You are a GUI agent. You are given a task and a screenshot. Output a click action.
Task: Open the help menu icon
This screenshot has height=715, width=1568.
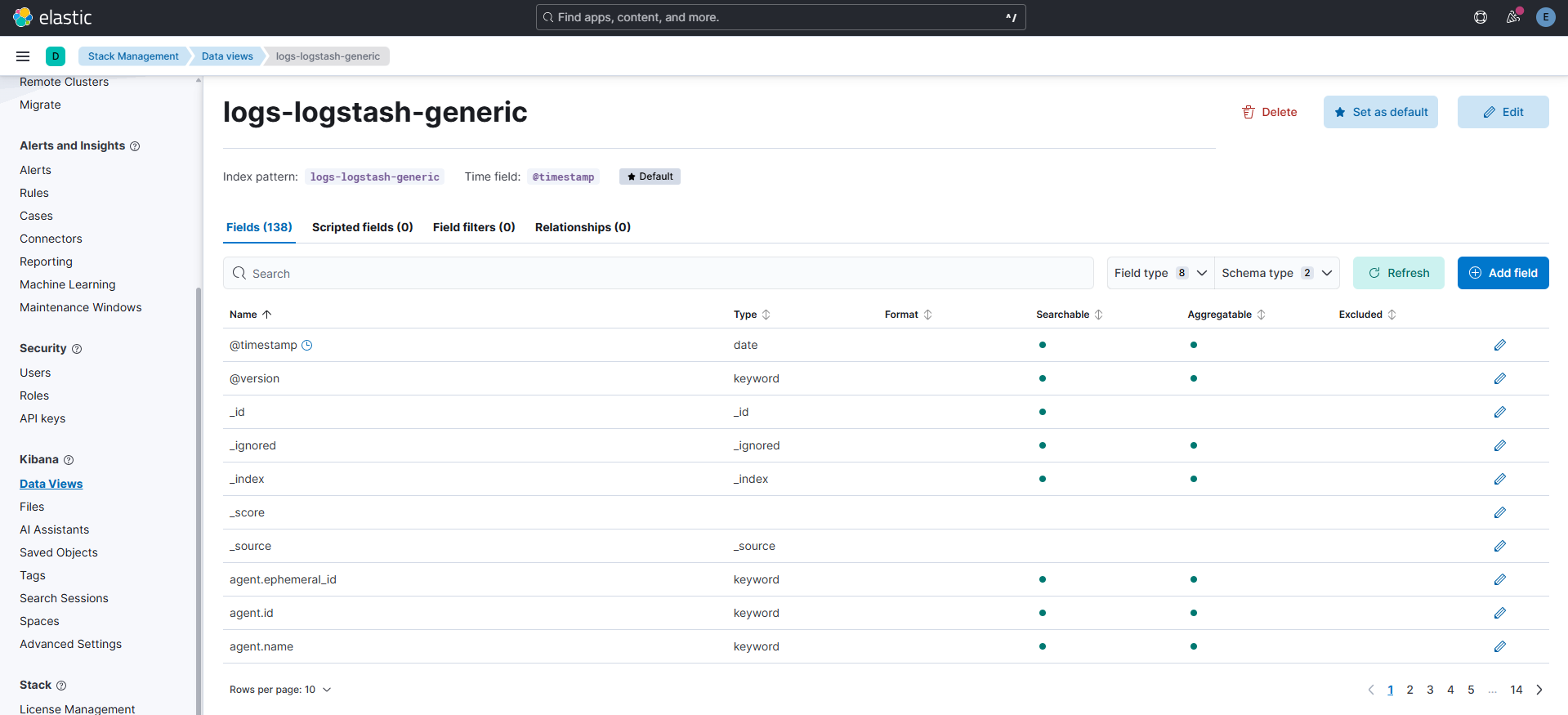pos(1480,17)
